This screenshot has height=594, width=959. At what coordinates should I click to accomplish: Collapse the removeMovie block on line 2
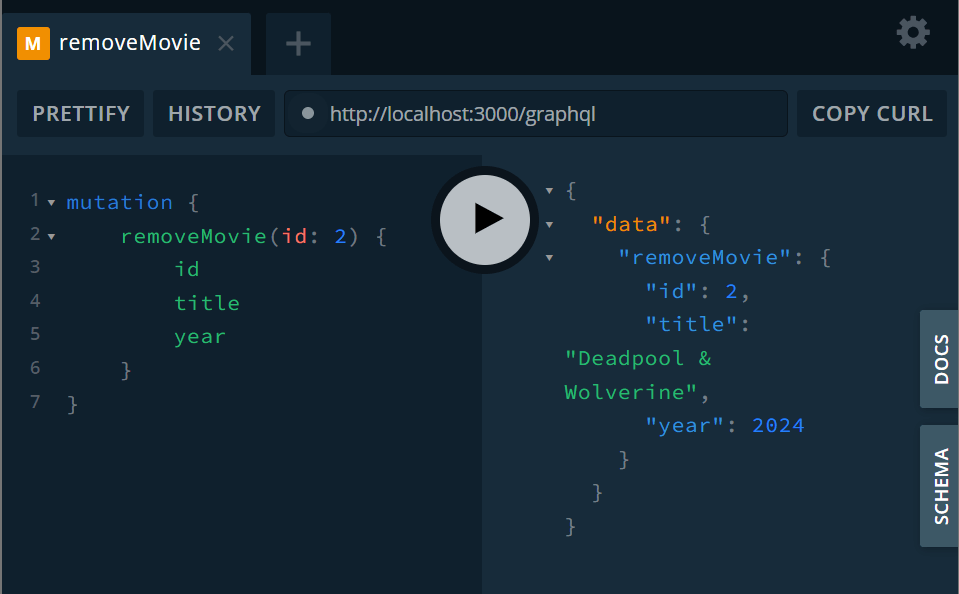point(51,236)
